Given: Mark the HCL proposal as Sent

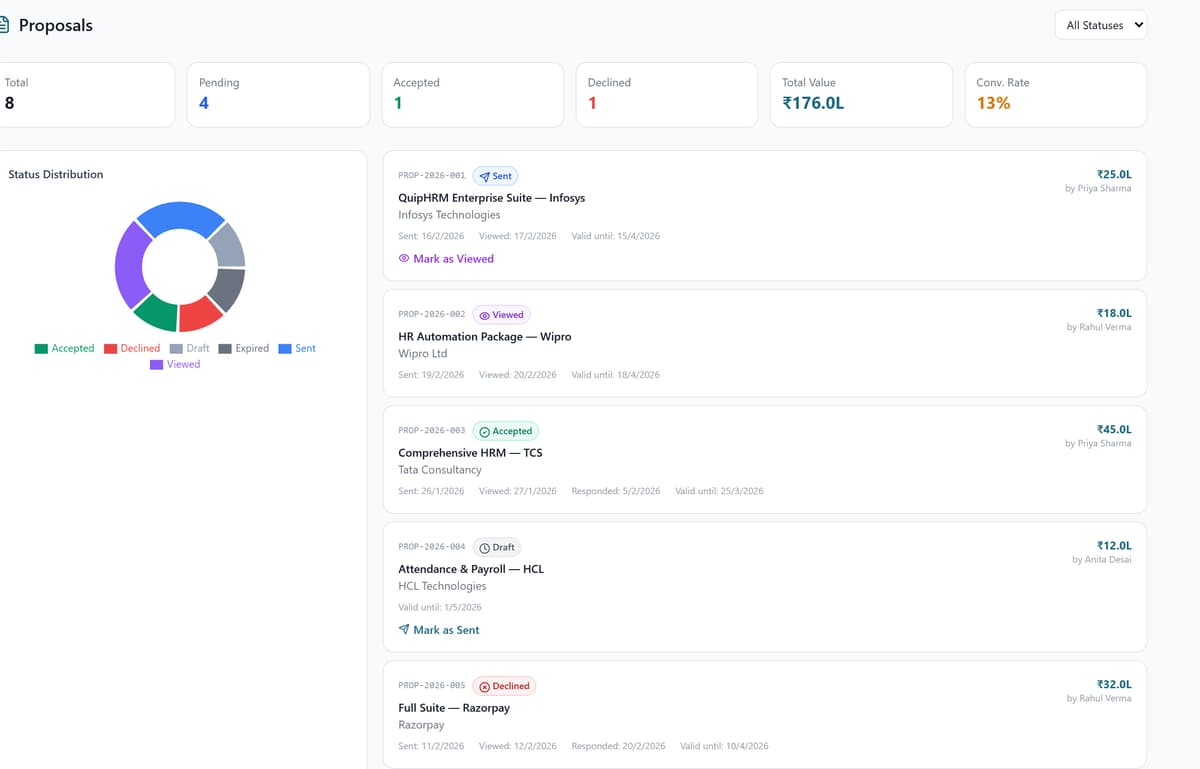Looking at the screenshot, I should 439,630.
